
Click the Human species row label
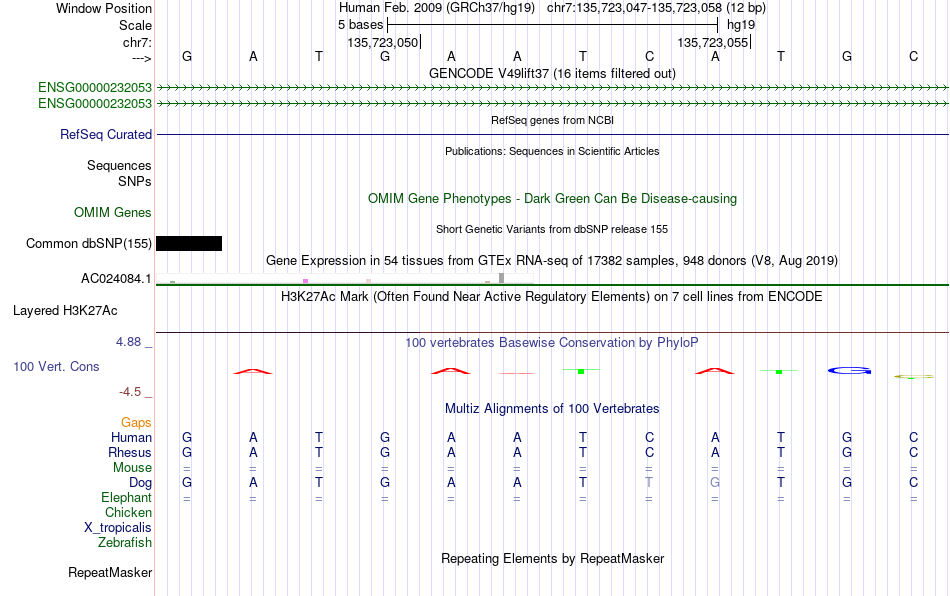point(131,437)
